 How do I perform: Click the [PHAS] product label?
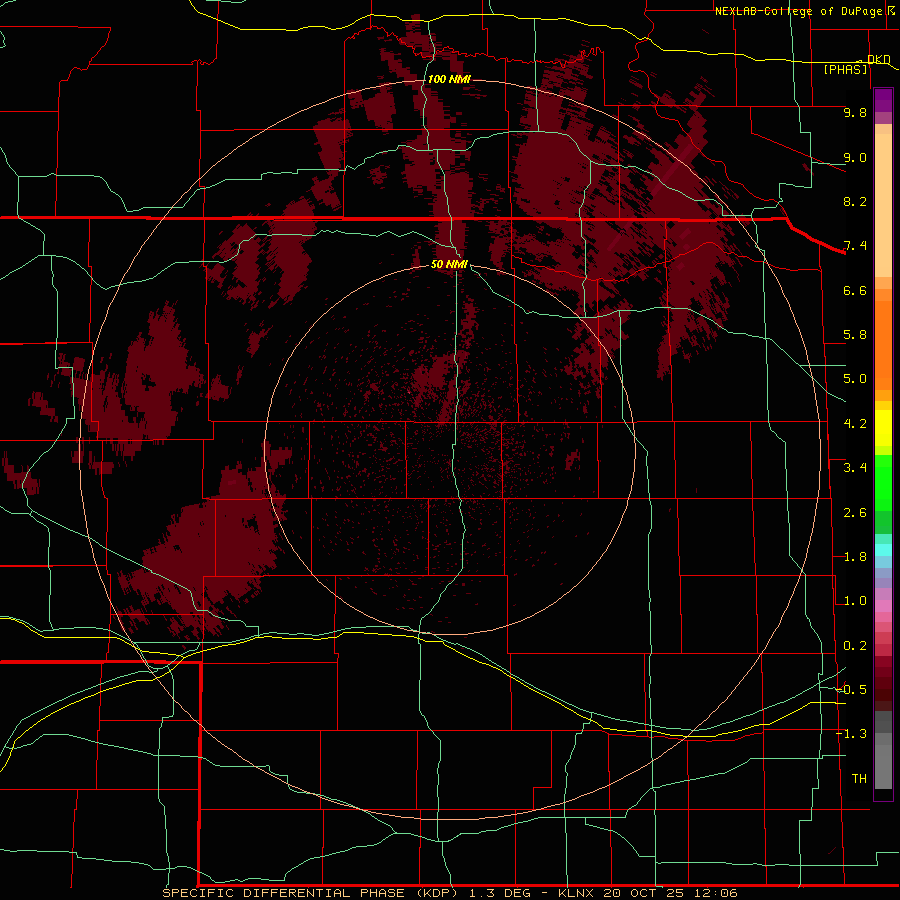845,69
